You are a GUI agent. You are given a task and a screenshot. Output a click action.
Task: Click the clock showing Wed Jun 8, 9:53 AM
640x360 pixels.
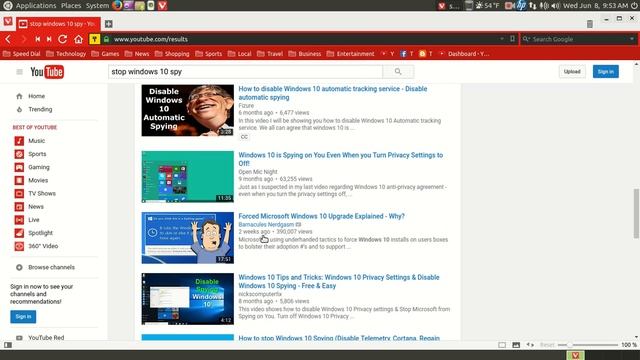[x=596, y=5]
